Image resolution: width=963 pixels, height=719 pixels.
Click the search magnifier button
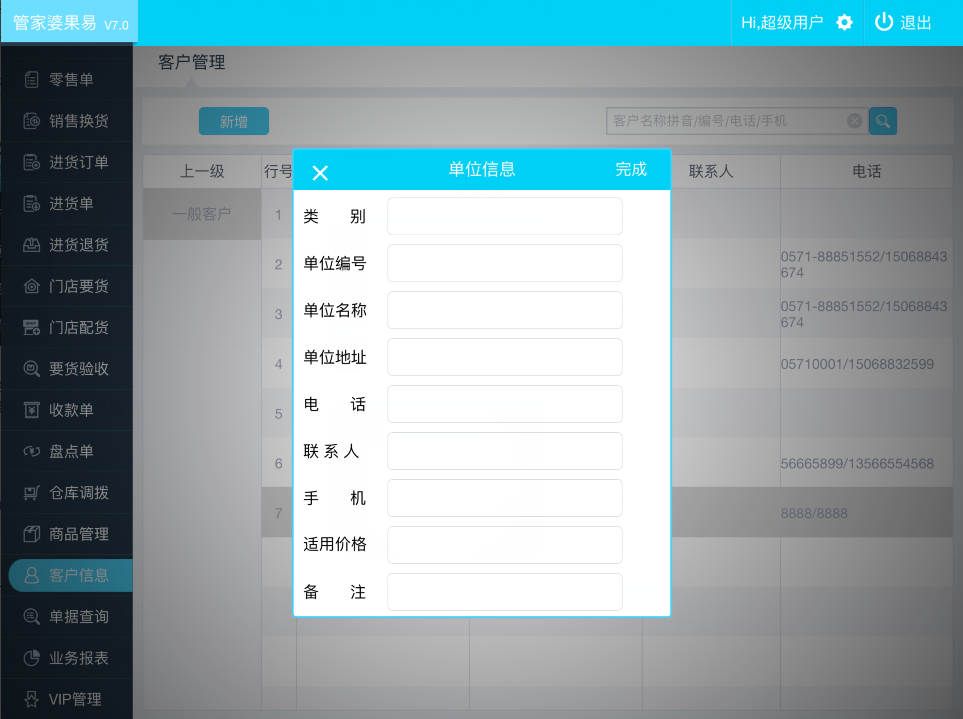click(x=883, y=121)
